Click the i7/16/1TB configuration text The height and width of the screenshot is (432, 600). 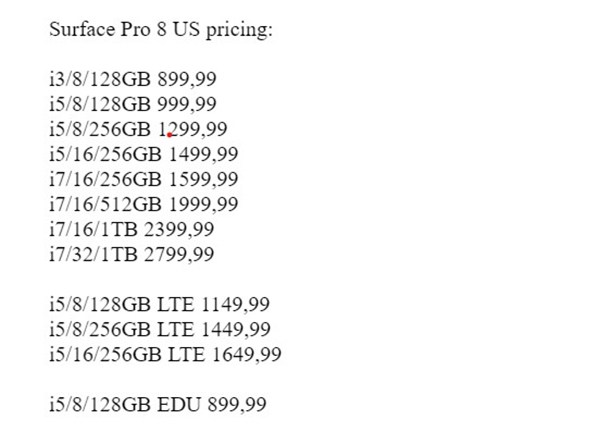pos(93,229)
